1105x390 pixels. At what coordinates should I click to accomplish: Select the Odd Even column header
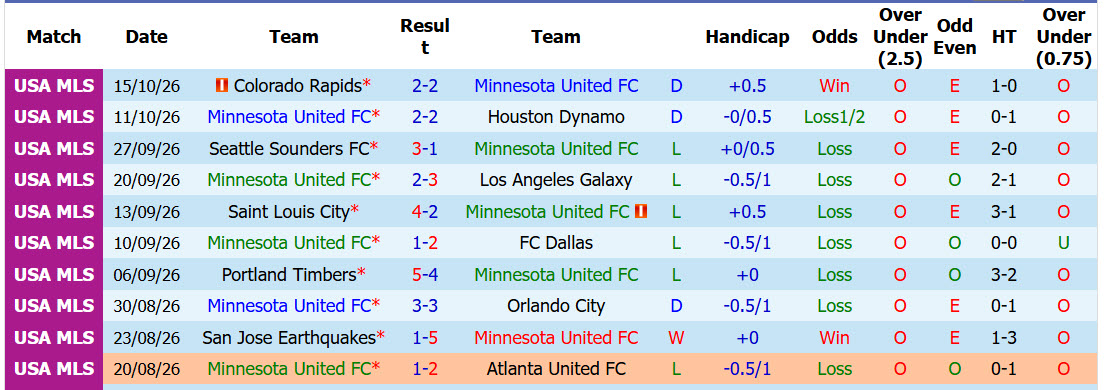(x=956, y=37)
